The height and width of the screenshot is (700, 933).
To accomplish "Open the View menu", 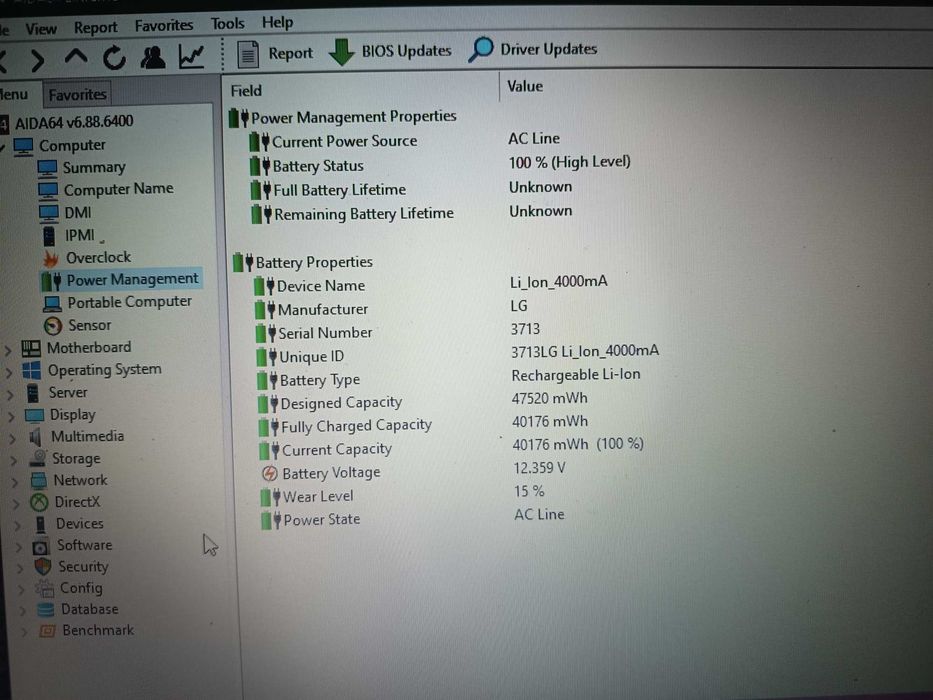I will click(x=40, y=28).
